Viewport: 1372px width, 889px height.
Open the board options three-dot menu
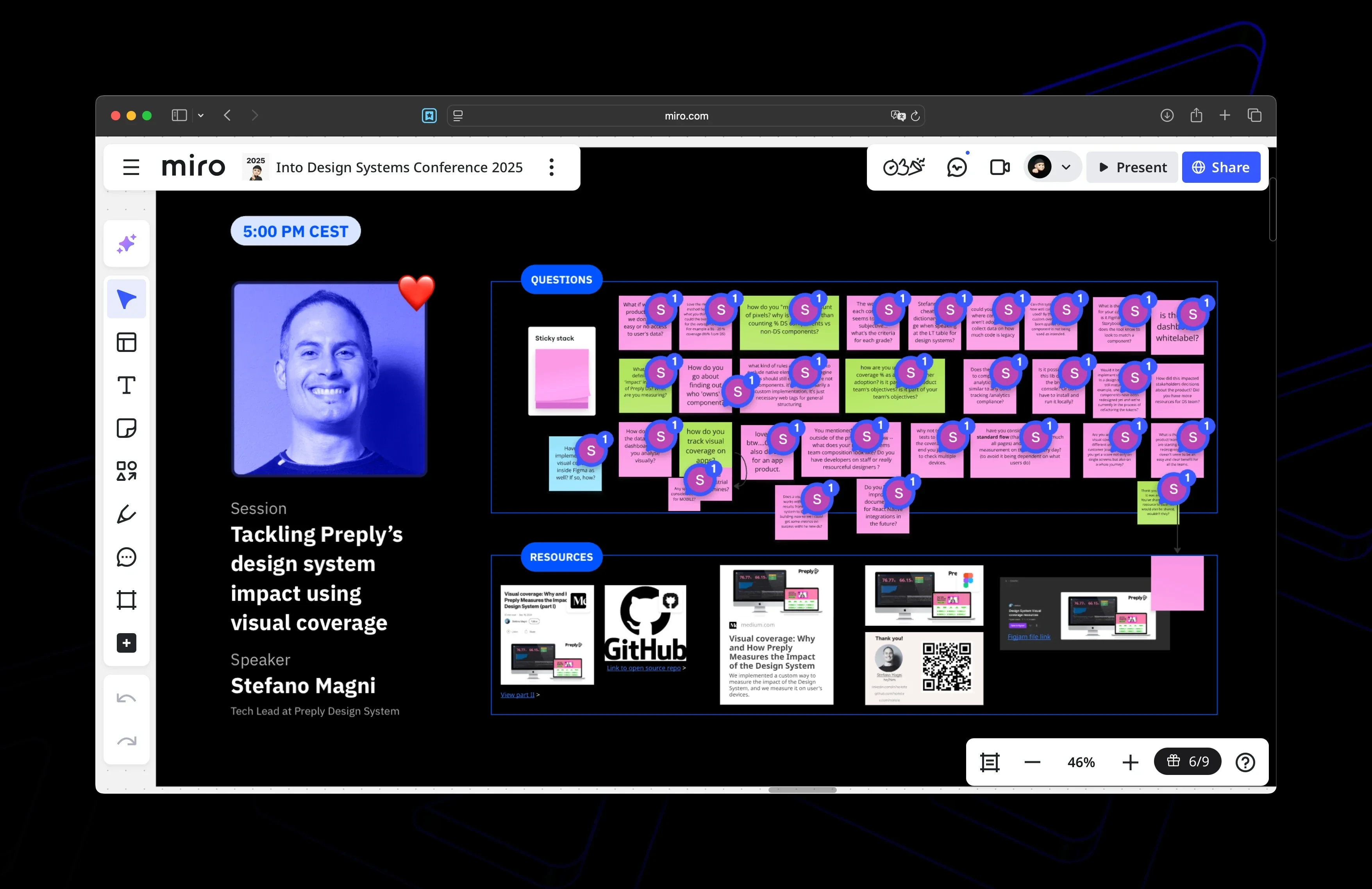click(x=551, y=167)
